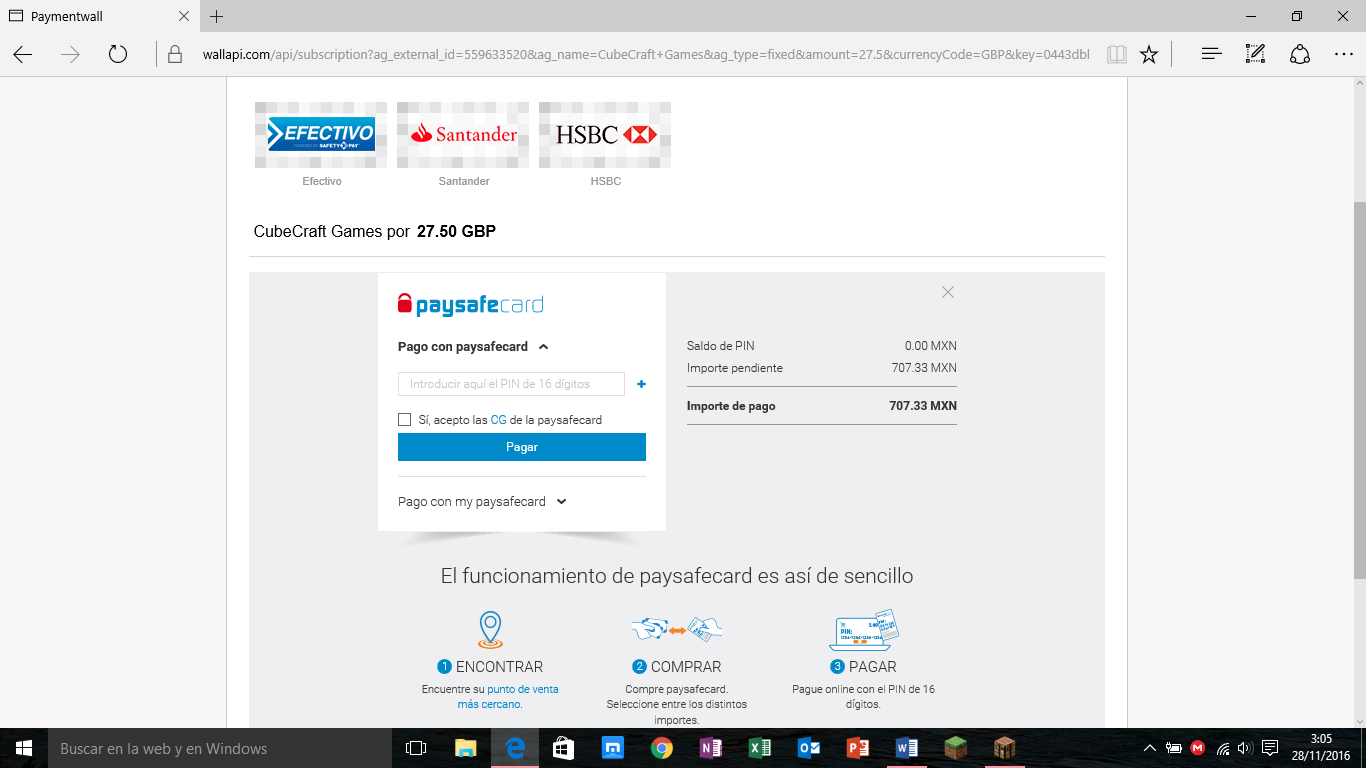Choose HSBC payment method
This screenshot has width=1366, height=768.
[605, 135]
